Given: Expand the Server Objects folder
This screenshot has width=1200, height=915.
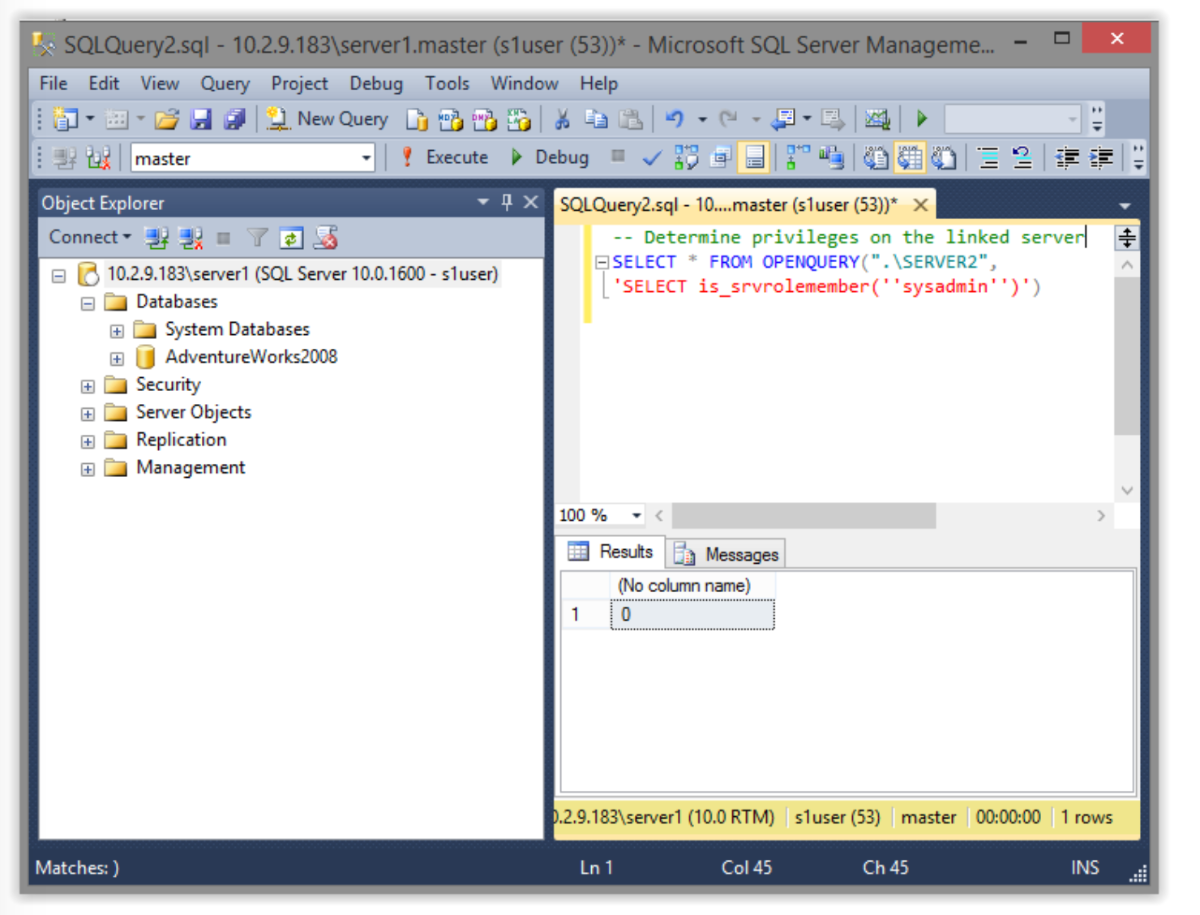Looking at the screenshot, I should (x=88, y=413).
